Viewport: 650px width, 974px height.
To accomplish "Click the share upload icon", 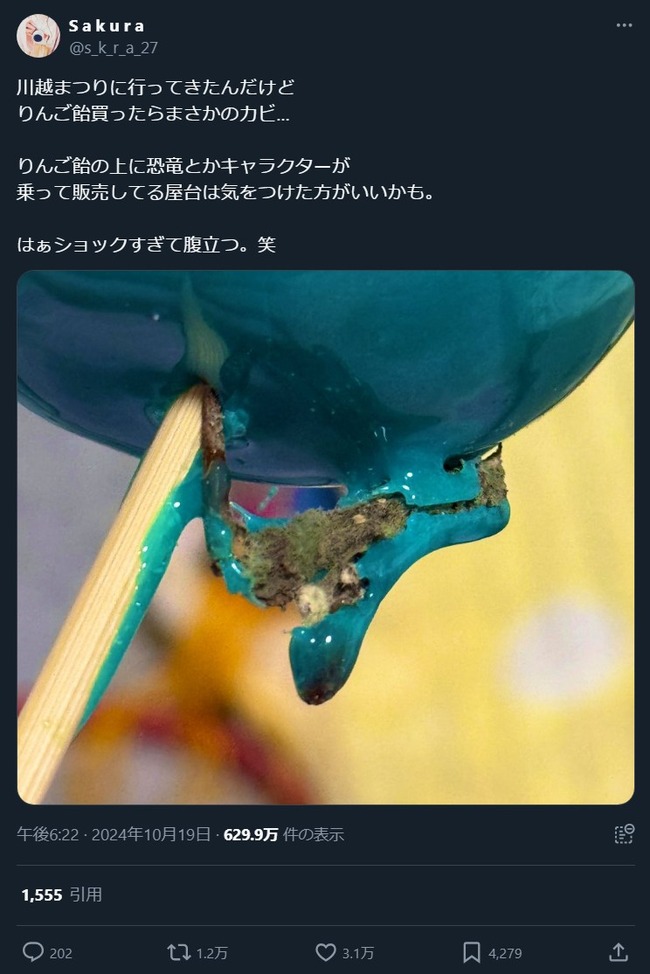I will coord(618,952).
